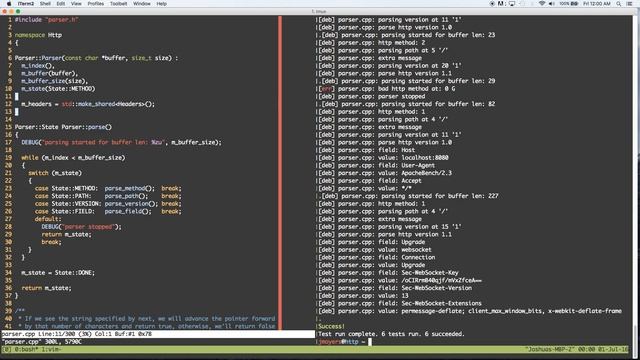Open the iTerm2 application menu

[x=26, y=4]
